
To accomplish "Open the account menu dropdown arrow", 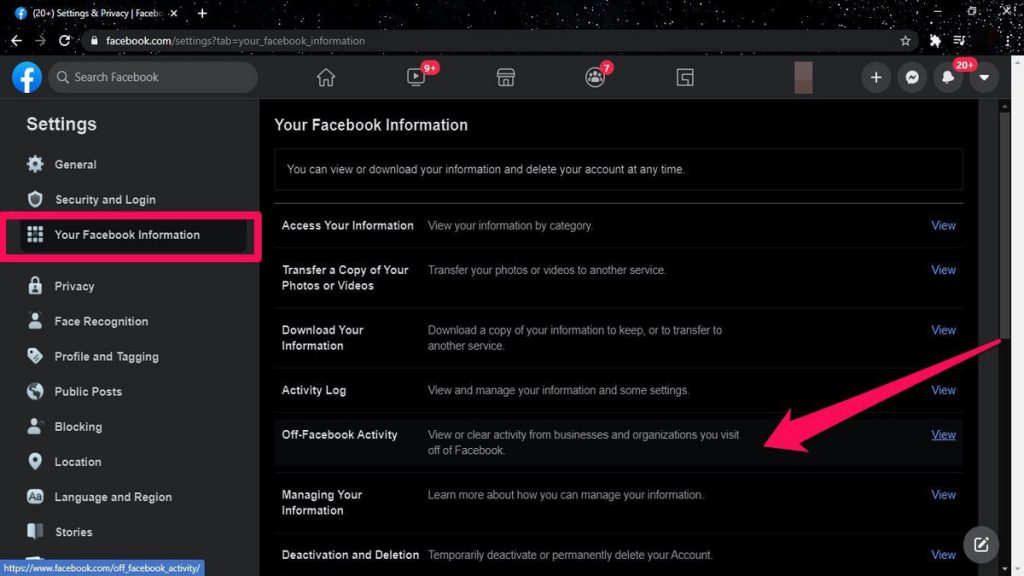I will pos(984,77).
